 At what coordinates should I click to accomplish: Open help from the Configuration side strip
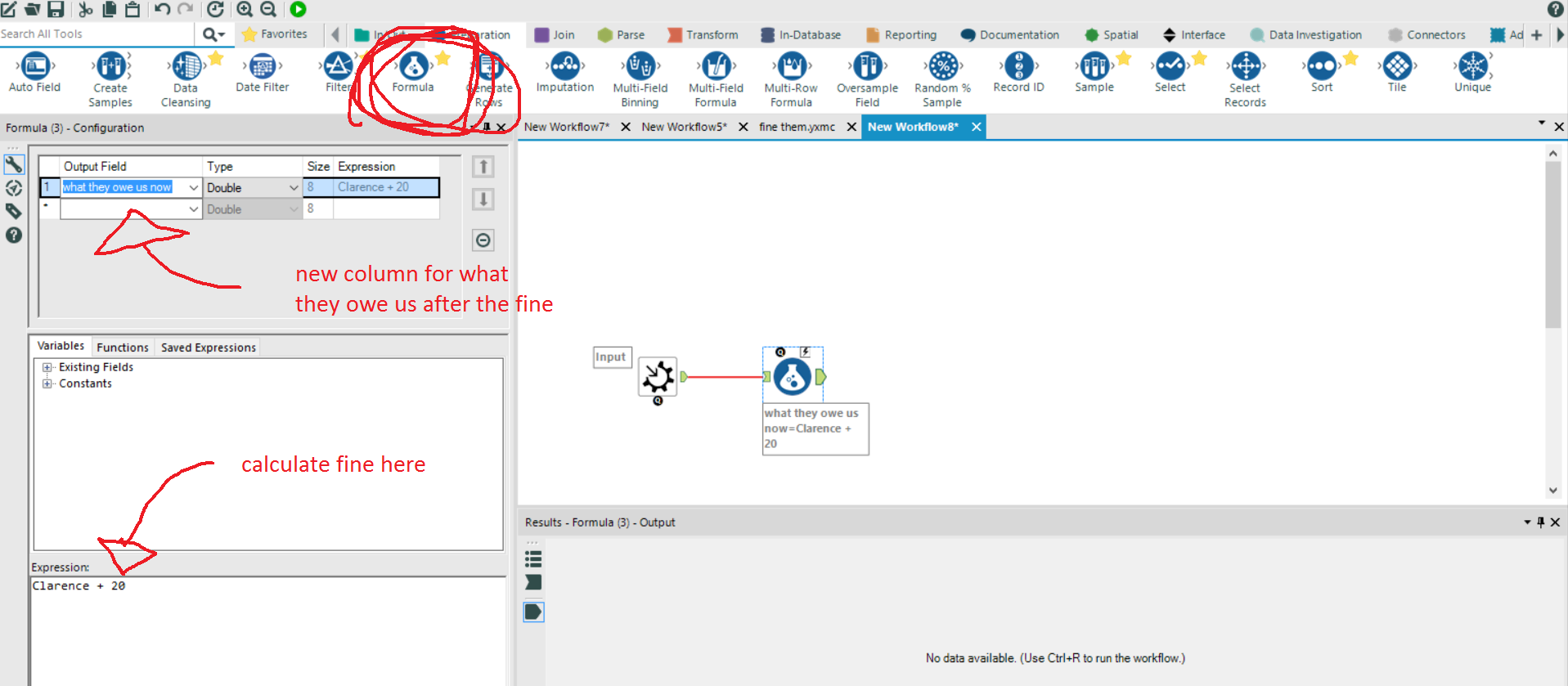(x=14, y=235)
